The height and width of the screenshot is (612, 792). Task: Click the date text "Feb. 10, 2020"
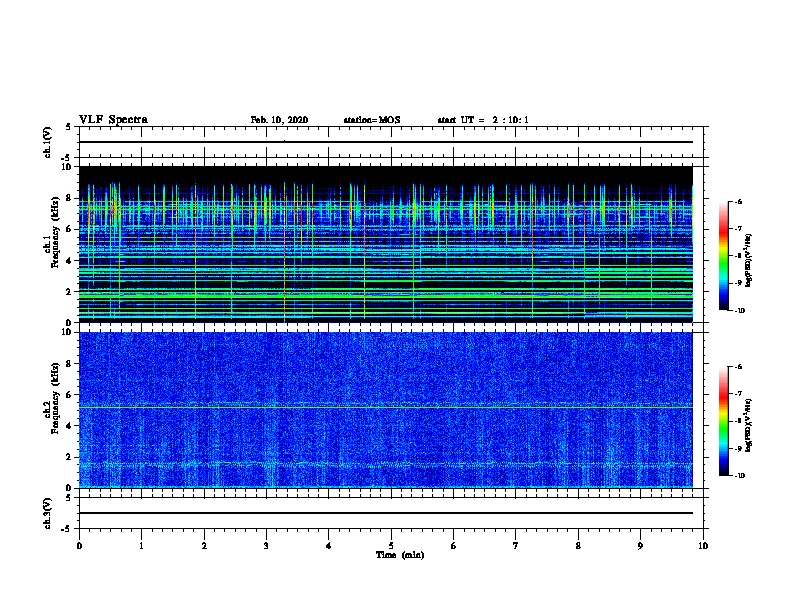pos(279,120)
